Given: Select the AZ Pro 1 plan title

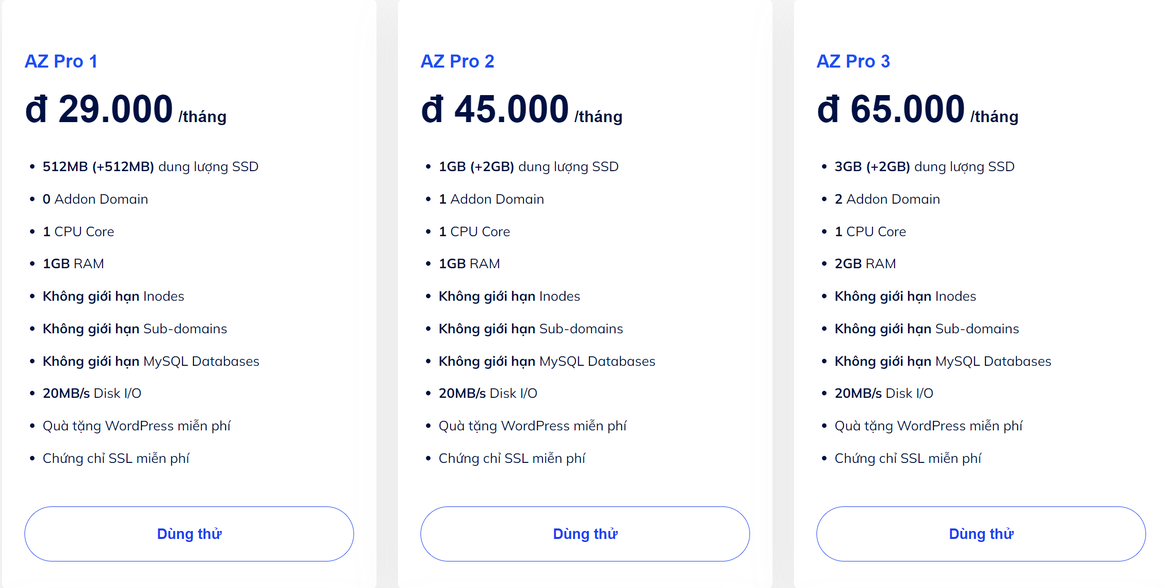Looking at the screenshot, I should click(61, 62).
